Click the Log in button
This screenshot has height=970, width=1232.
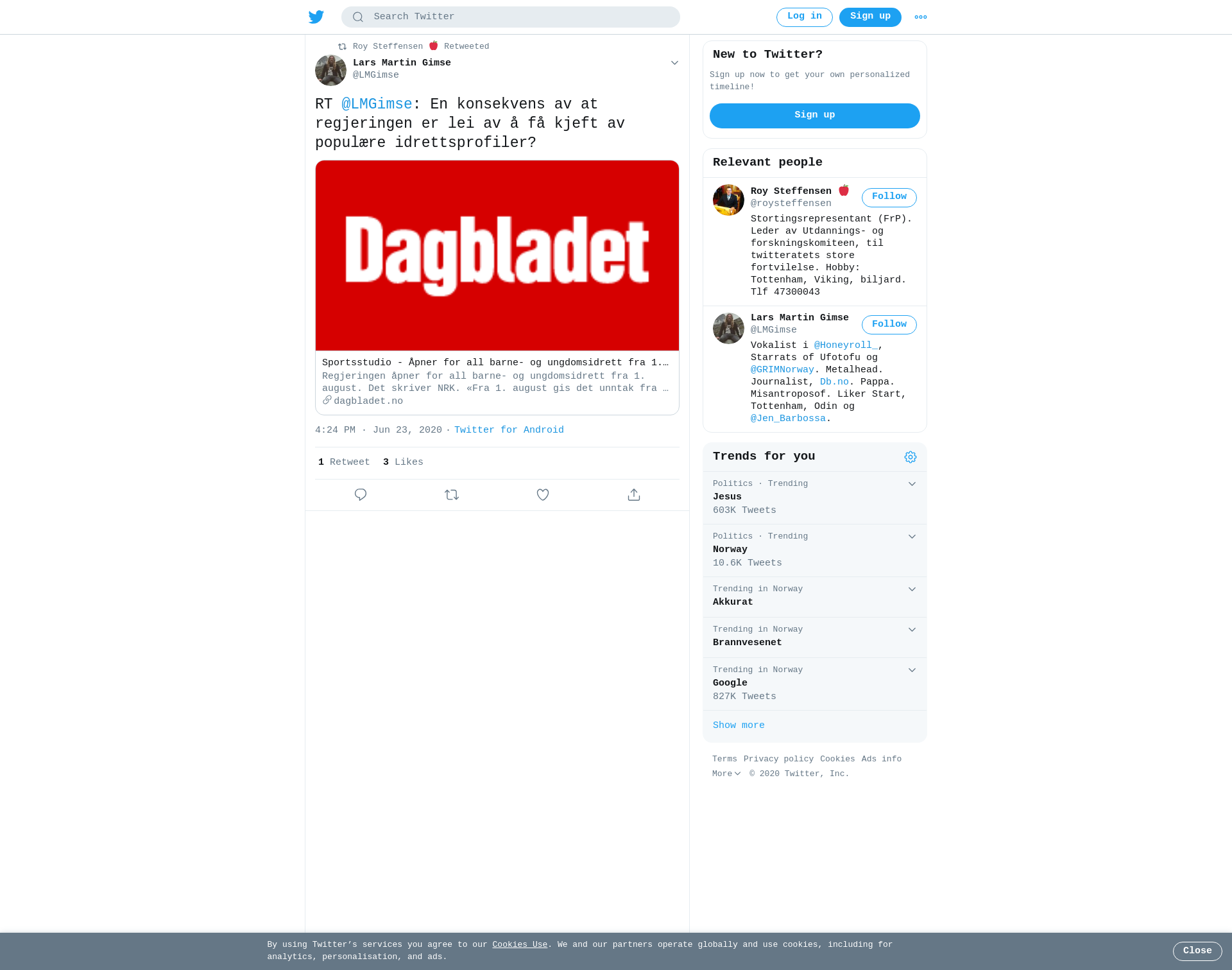[x=805, y=17]
